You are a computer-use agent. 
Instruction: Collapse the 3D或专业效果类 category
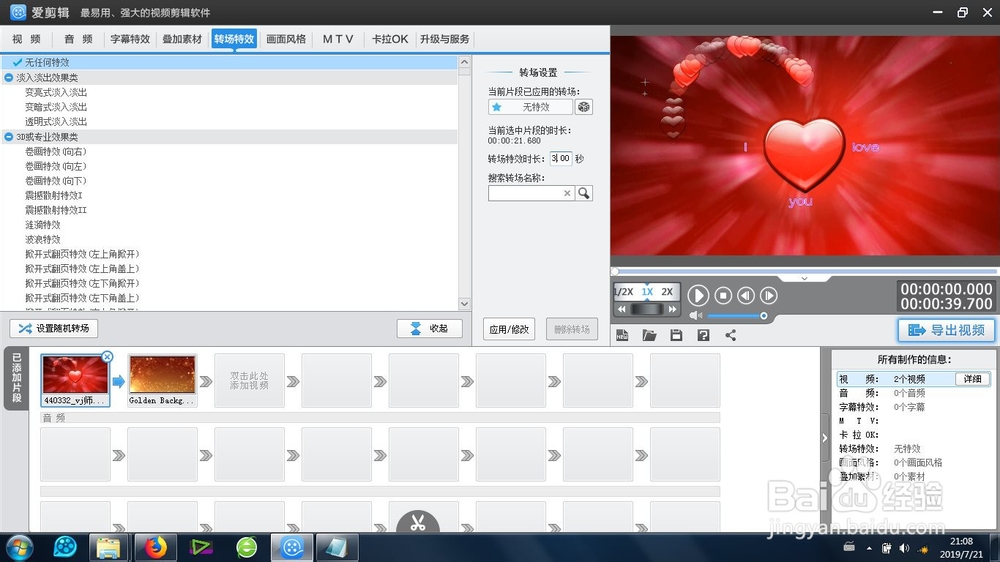(x=8, y=137)
